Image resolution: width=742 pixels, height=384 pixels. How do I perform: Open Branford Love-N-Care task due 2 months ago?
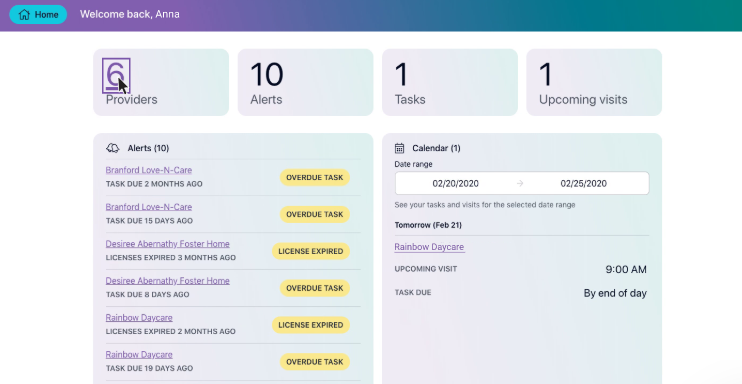(x=149, y=170)
